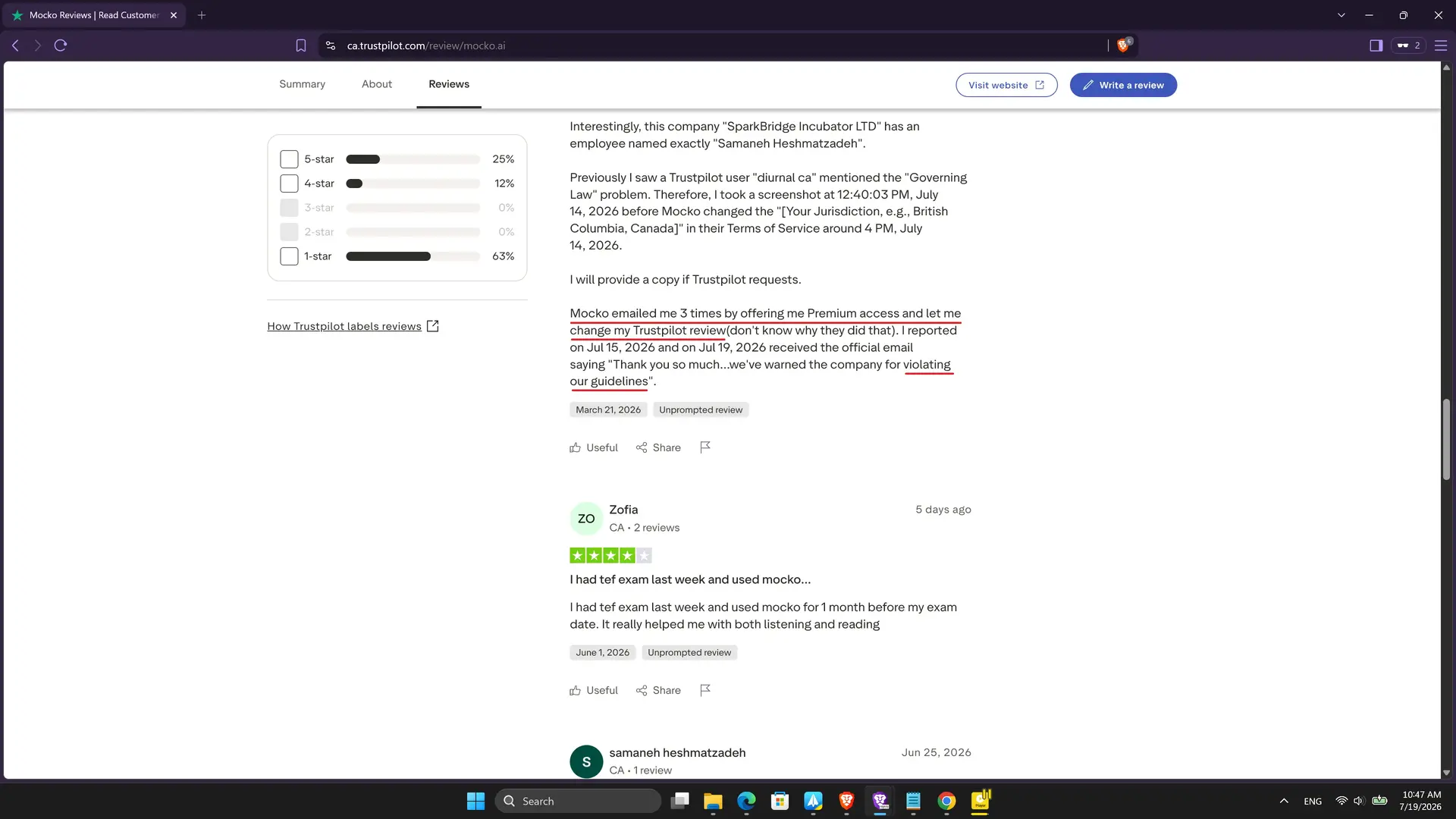Filter reviews by 4-star checkbox
The image size is (1456, 819).
289,184
